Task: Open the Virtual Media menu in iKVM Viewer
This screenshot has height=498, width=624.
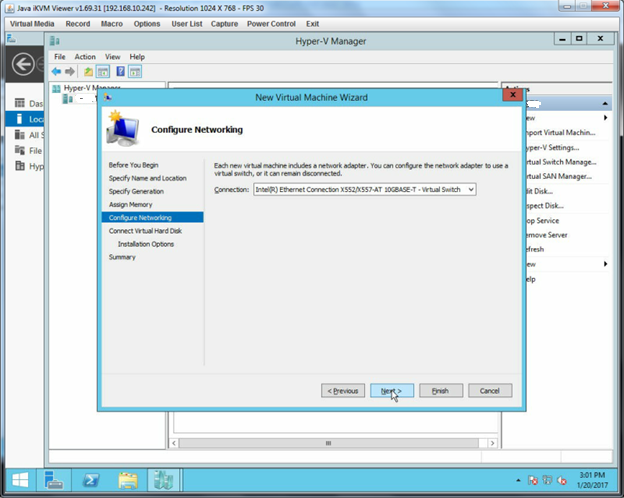Action: (x=32, y=24)
